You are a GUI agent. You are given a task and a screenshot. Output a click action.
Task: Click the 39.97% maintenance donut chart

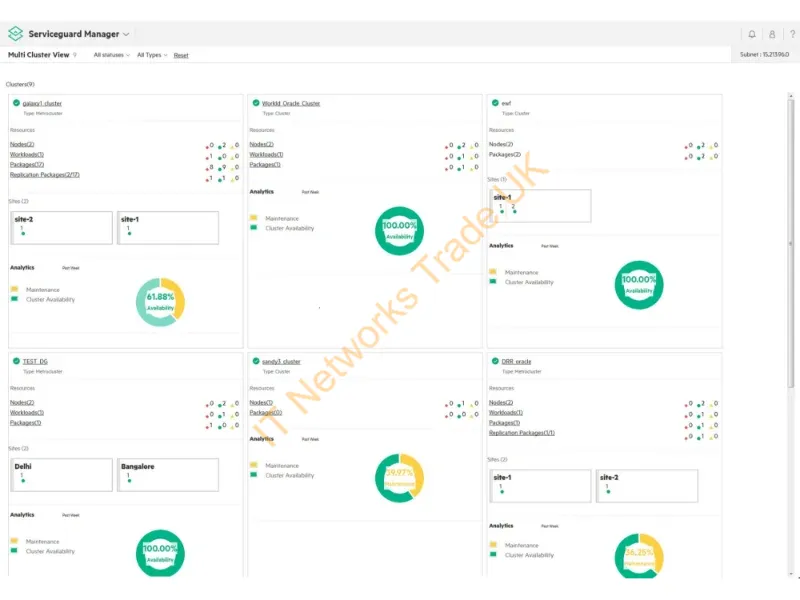[x=399, y=478]
